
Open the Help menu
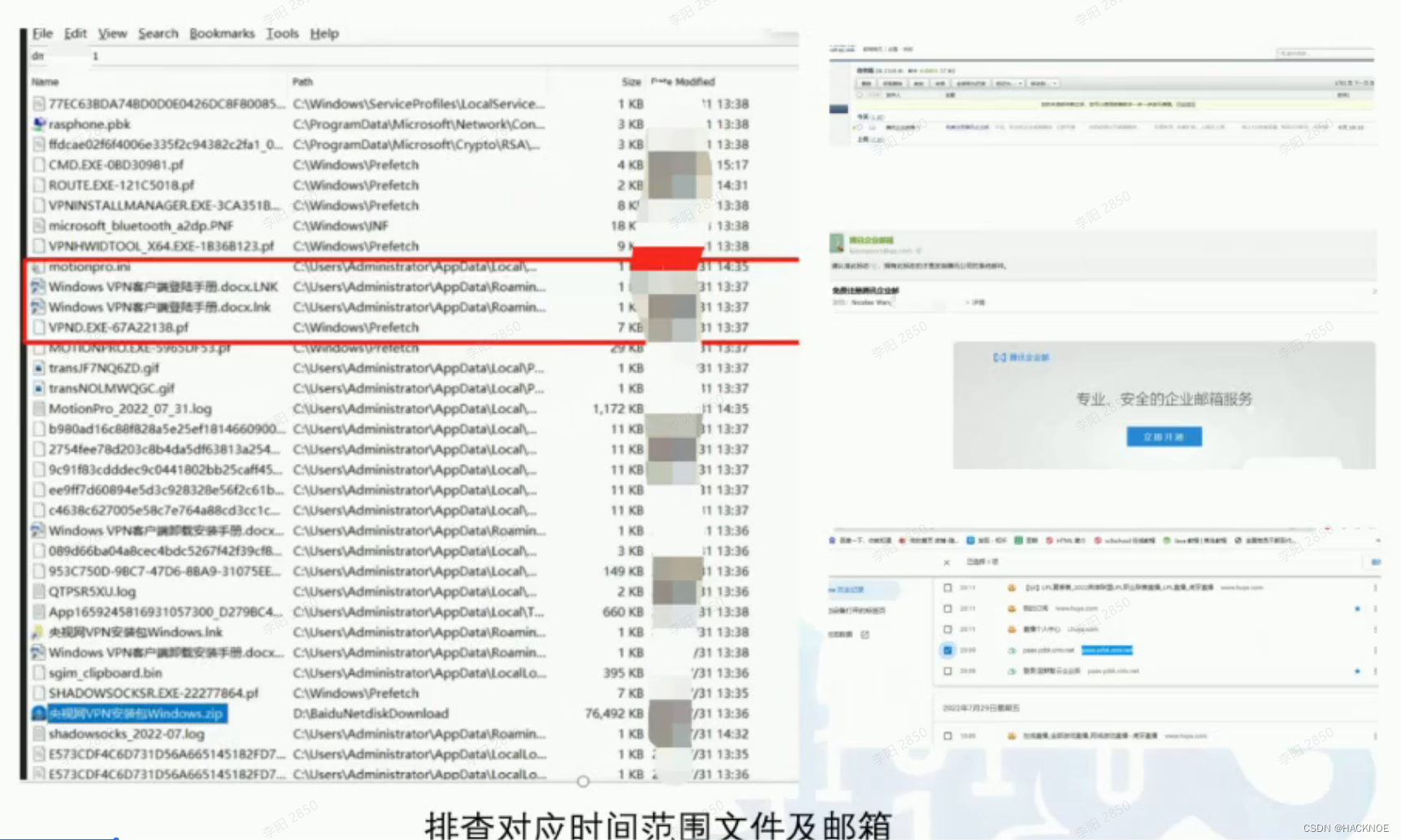click(324, 33)
